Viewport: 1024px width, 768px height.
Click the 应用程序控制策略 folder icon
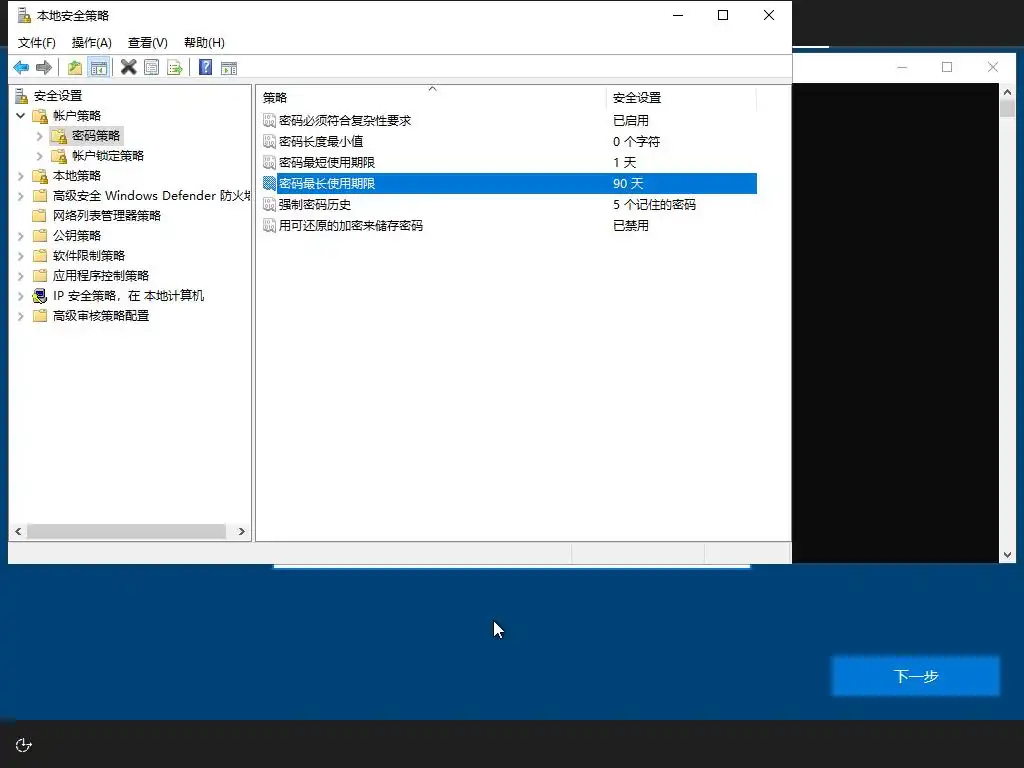click(40, 276)
